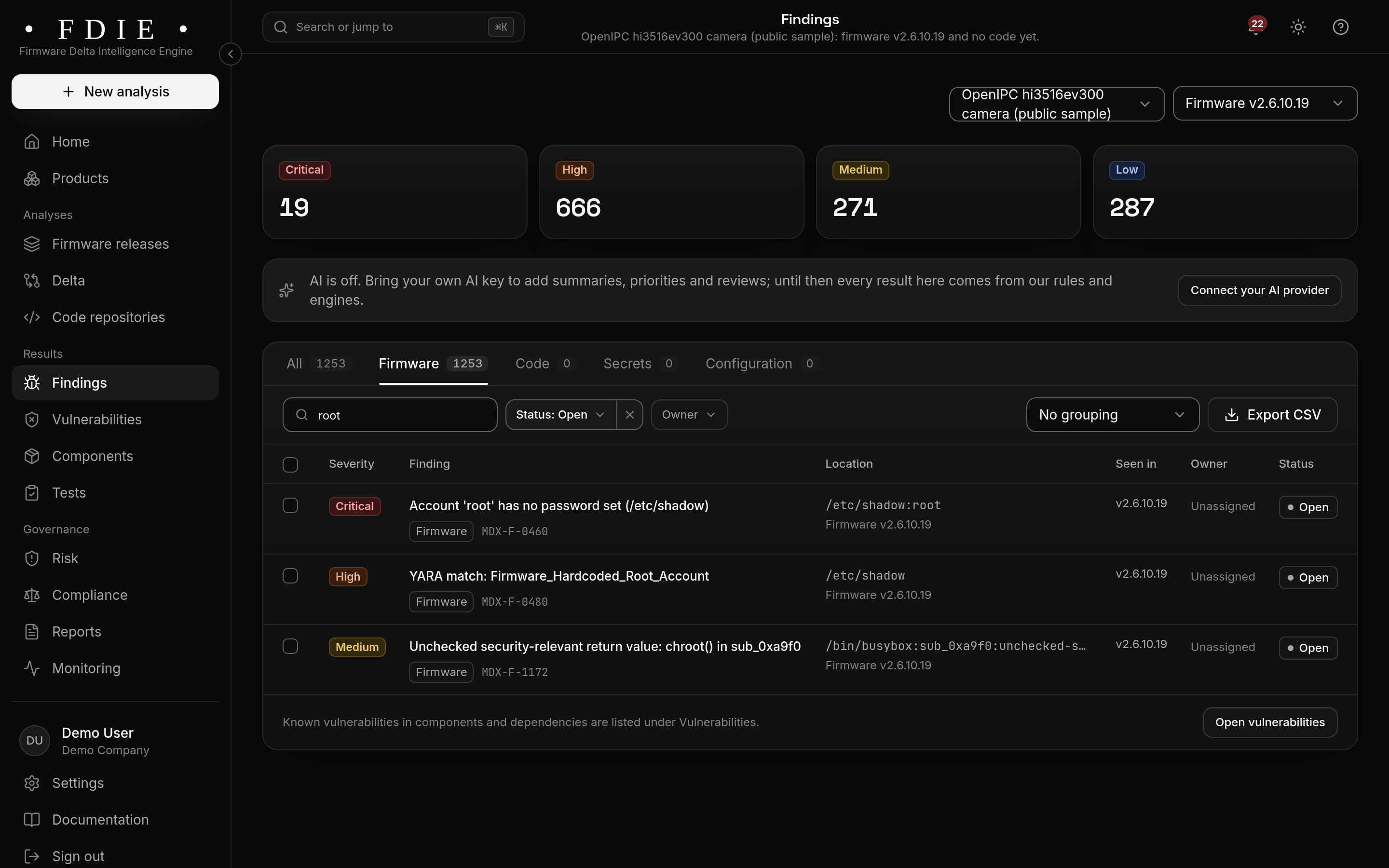
Task: Check the box for YARA match finding
Action: pyautogui.click(x=290, y=576)
